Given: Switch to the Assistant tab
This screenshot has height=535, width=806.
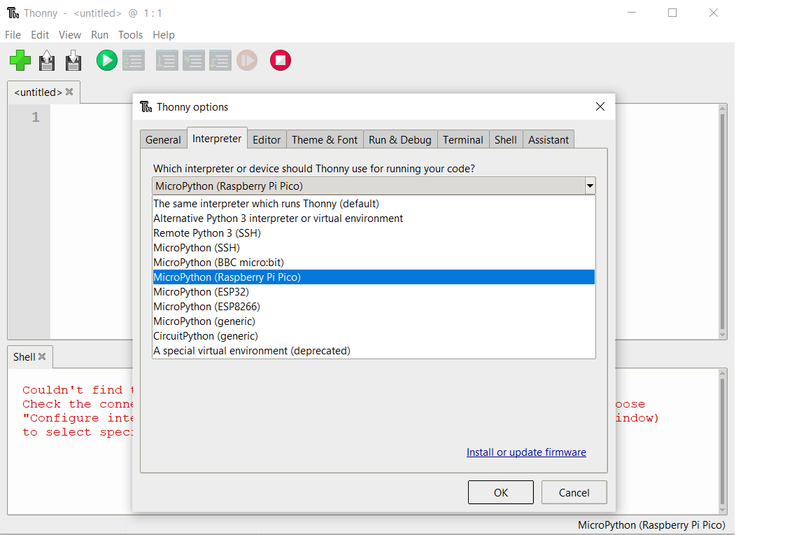Looking at the screenshot, I should pyautogui.click(x=548, y=140).
